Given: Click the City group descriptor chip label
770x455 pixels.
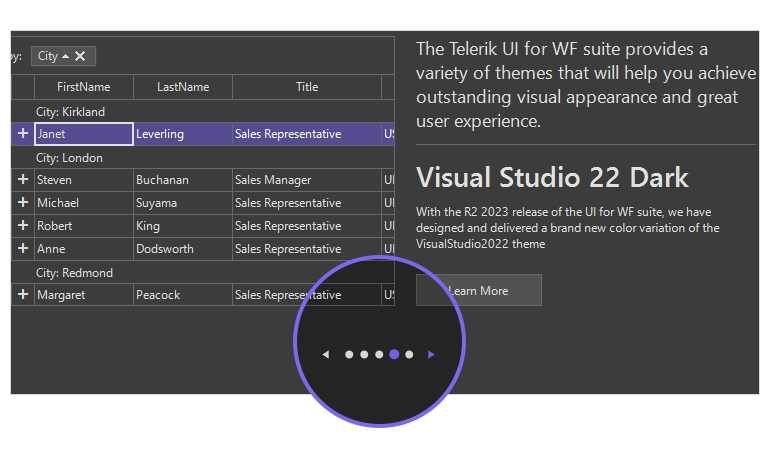Looking at the screenshot, I should point(48,56).
